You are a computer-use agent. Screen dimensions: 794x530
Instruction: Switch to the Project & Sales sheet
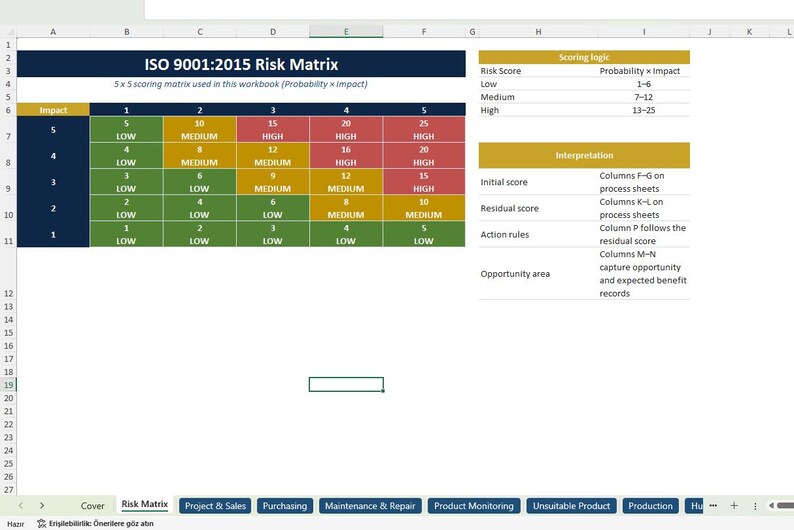pyautogui.click(x=215, y=506)
